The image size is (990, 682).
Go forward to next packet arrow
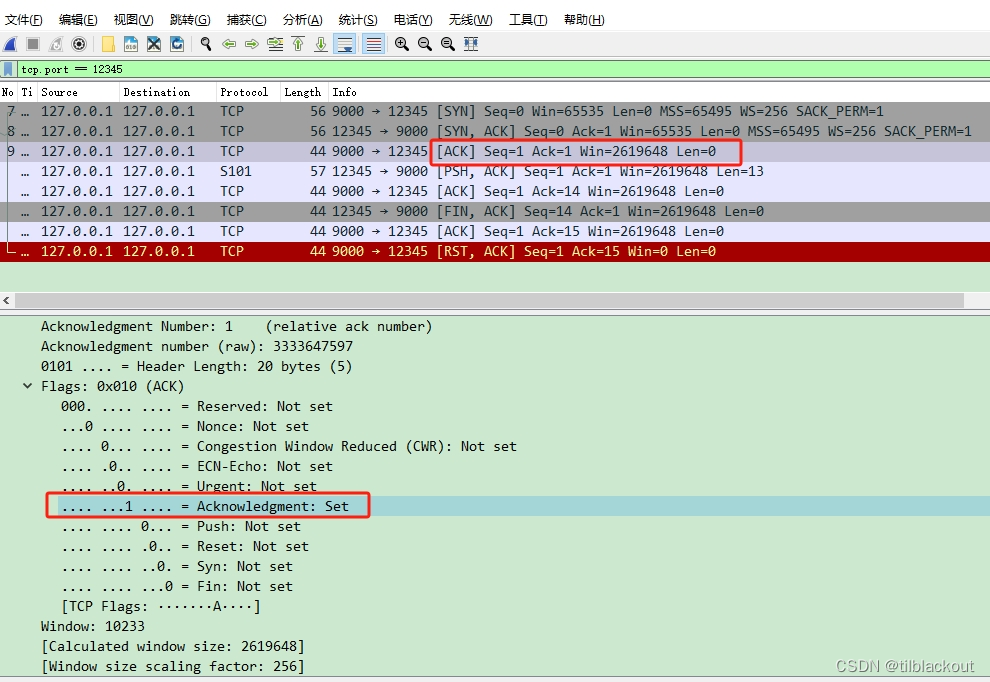(x=252, y=44)
